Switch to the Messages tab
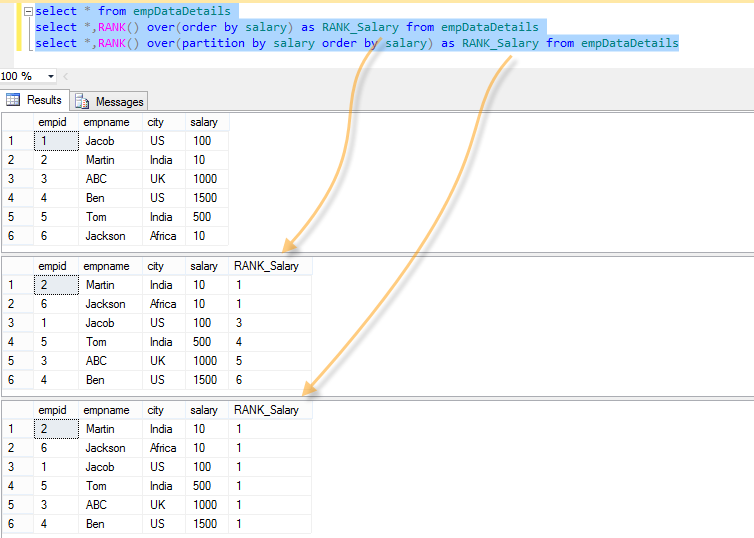 pos(110,101)
